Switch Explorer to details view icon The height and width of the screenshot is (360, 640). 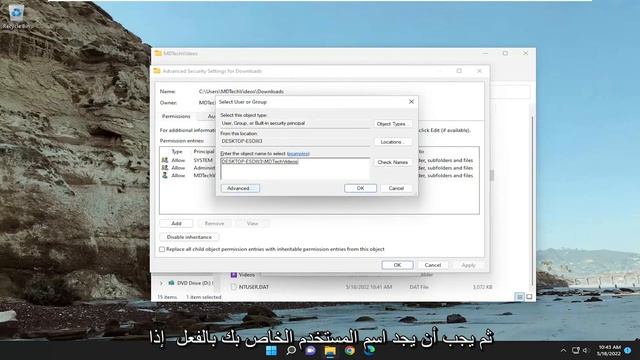(520, 297)
